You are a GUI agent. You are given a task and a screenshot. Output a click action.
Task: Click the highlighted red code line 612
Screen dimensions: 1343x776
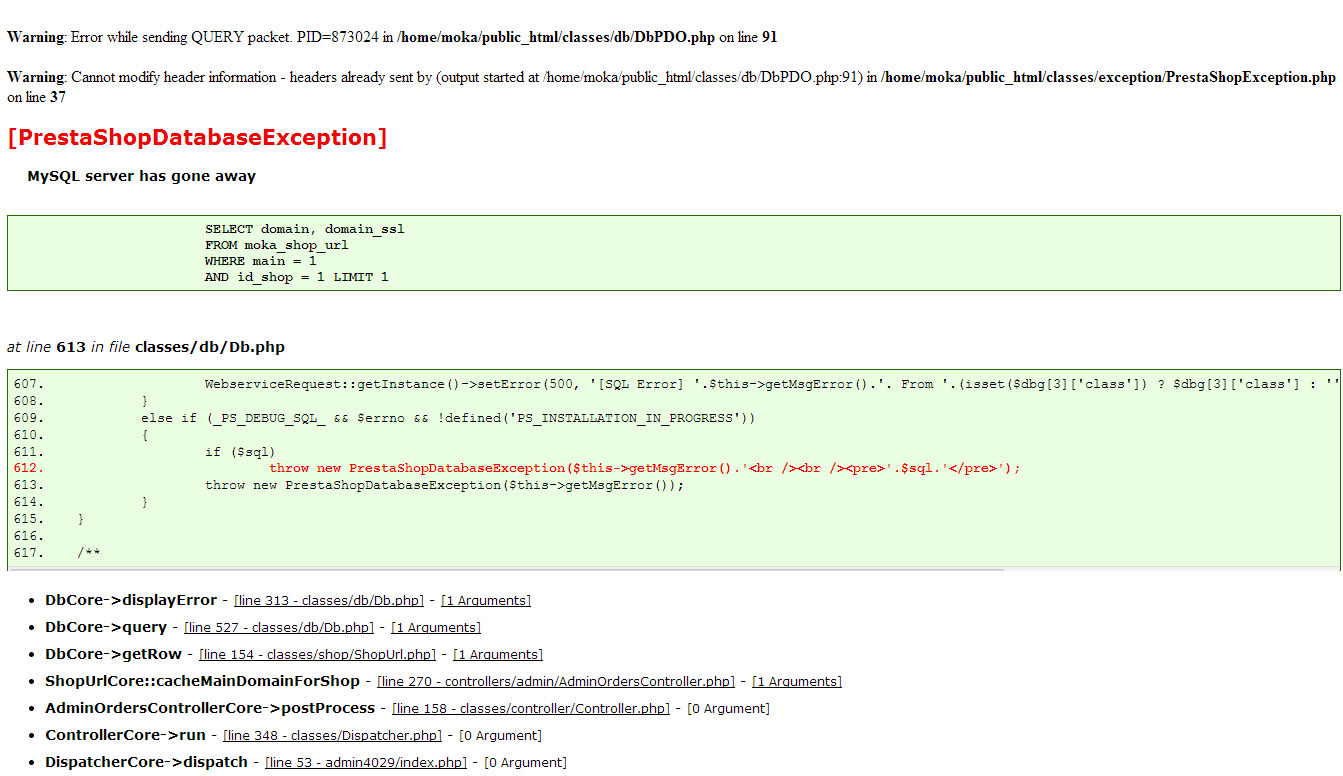coord(645,468)
